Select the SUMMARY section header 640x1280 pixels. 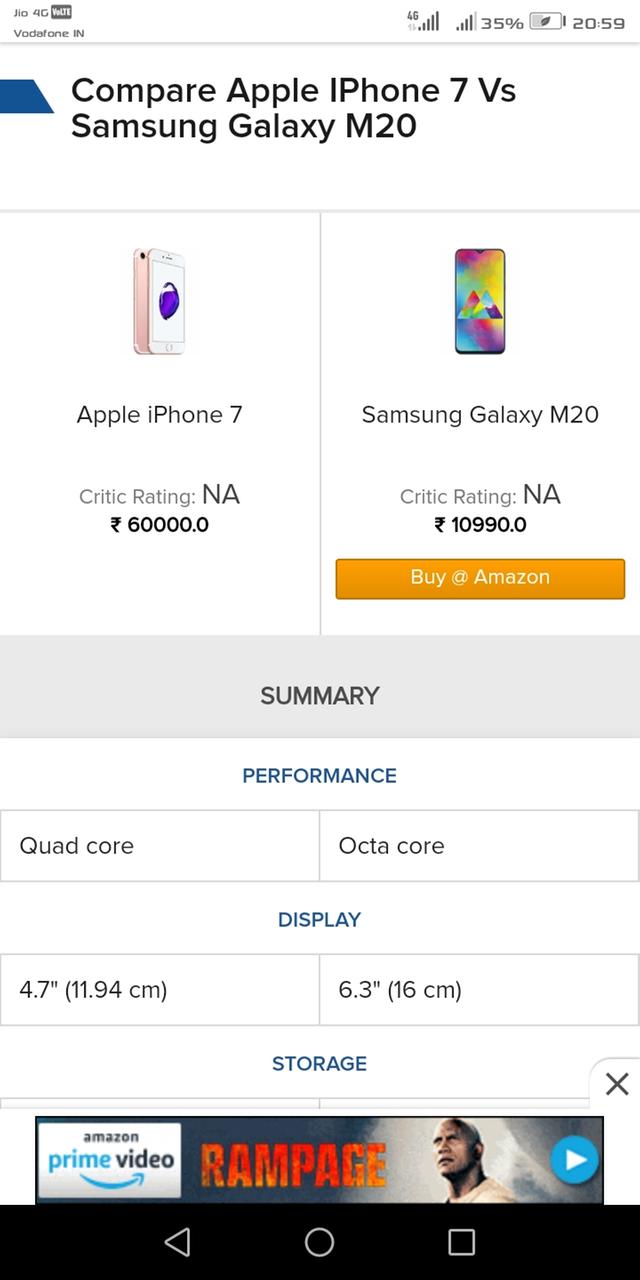(x=320, y=696)
